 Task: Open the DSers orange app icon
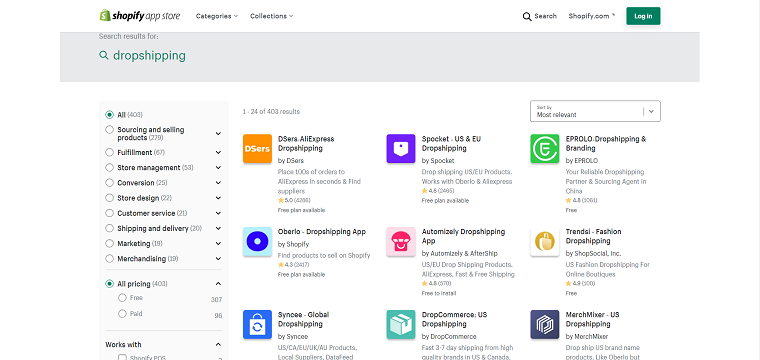[x=257, y=148]
